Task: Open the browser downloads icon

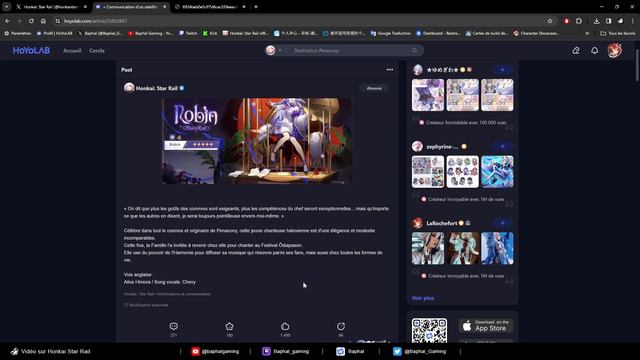Action: click(596, 21)
